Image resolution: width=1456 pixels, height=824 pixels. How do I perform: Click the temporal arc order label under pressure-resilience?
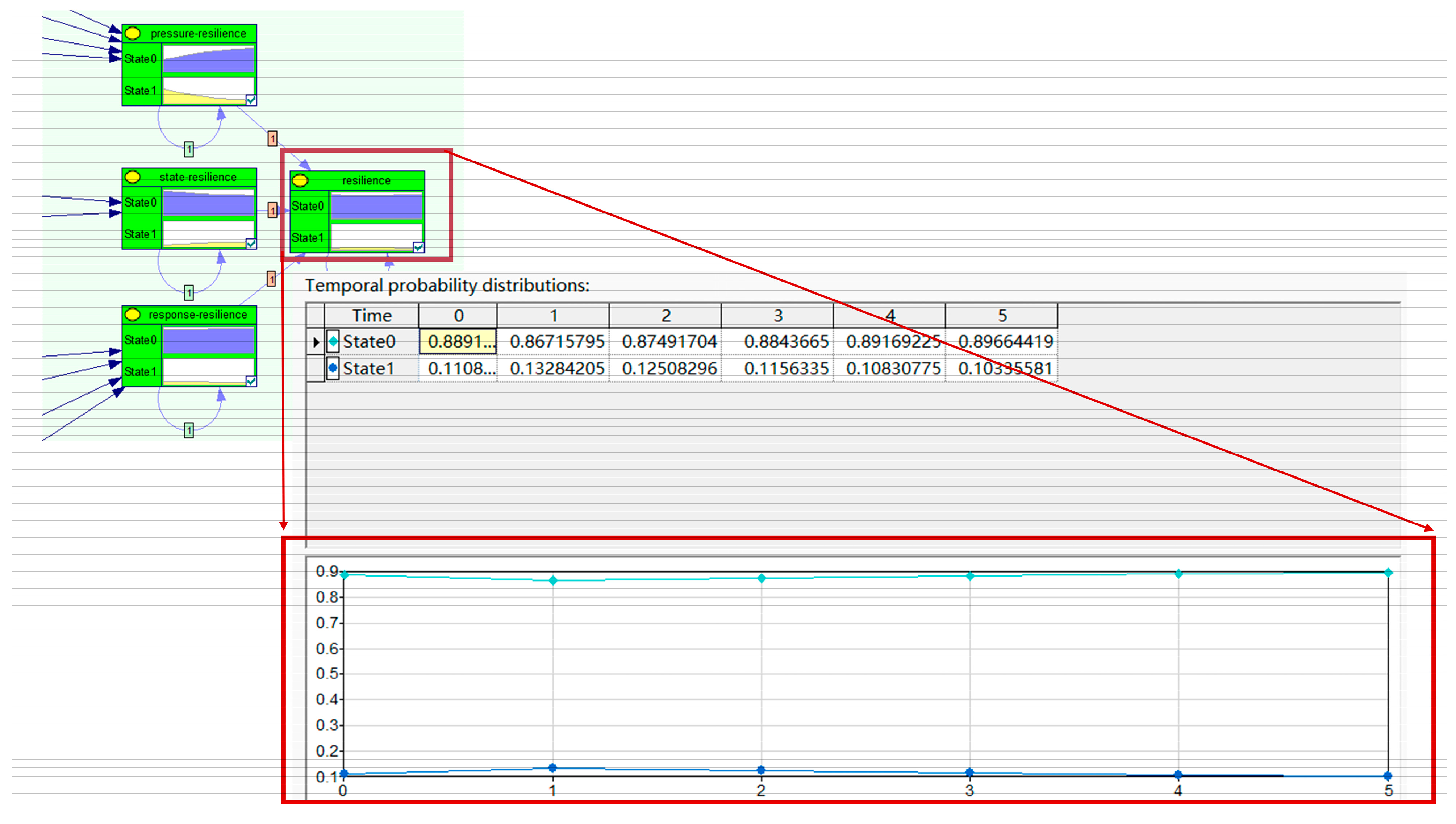[189, 149]
